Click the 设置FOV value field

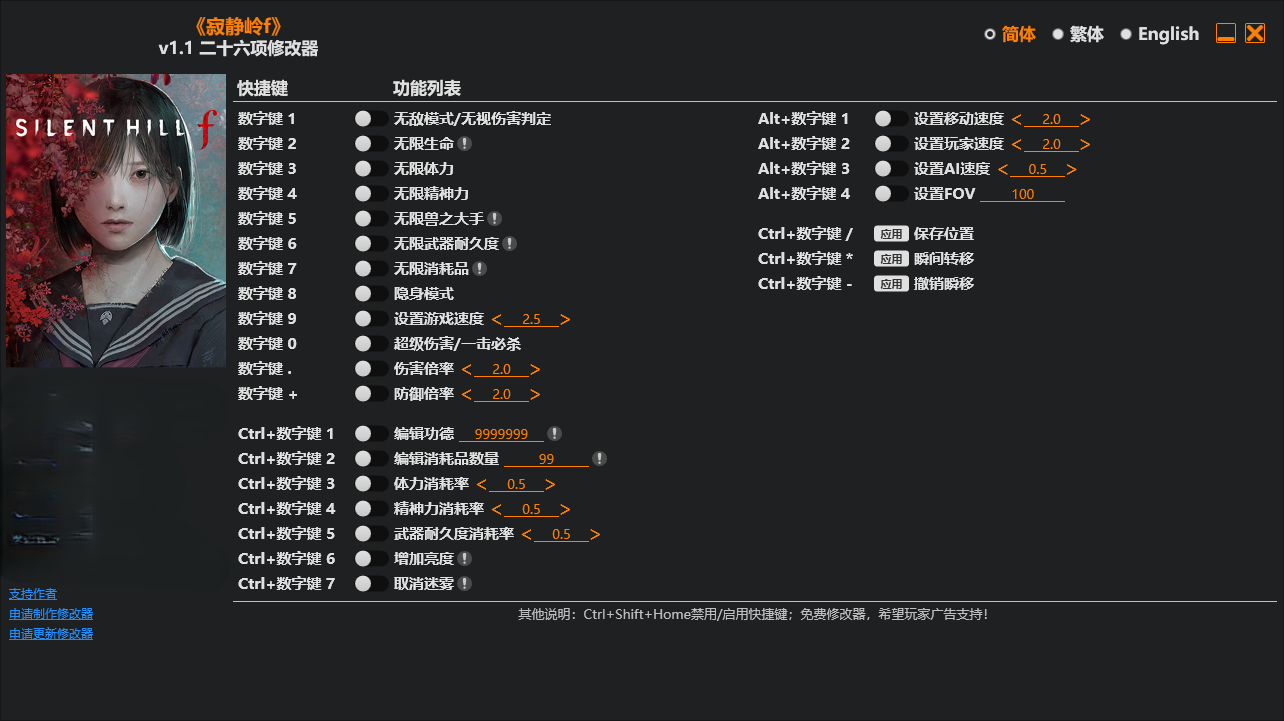coord(1022,195)
